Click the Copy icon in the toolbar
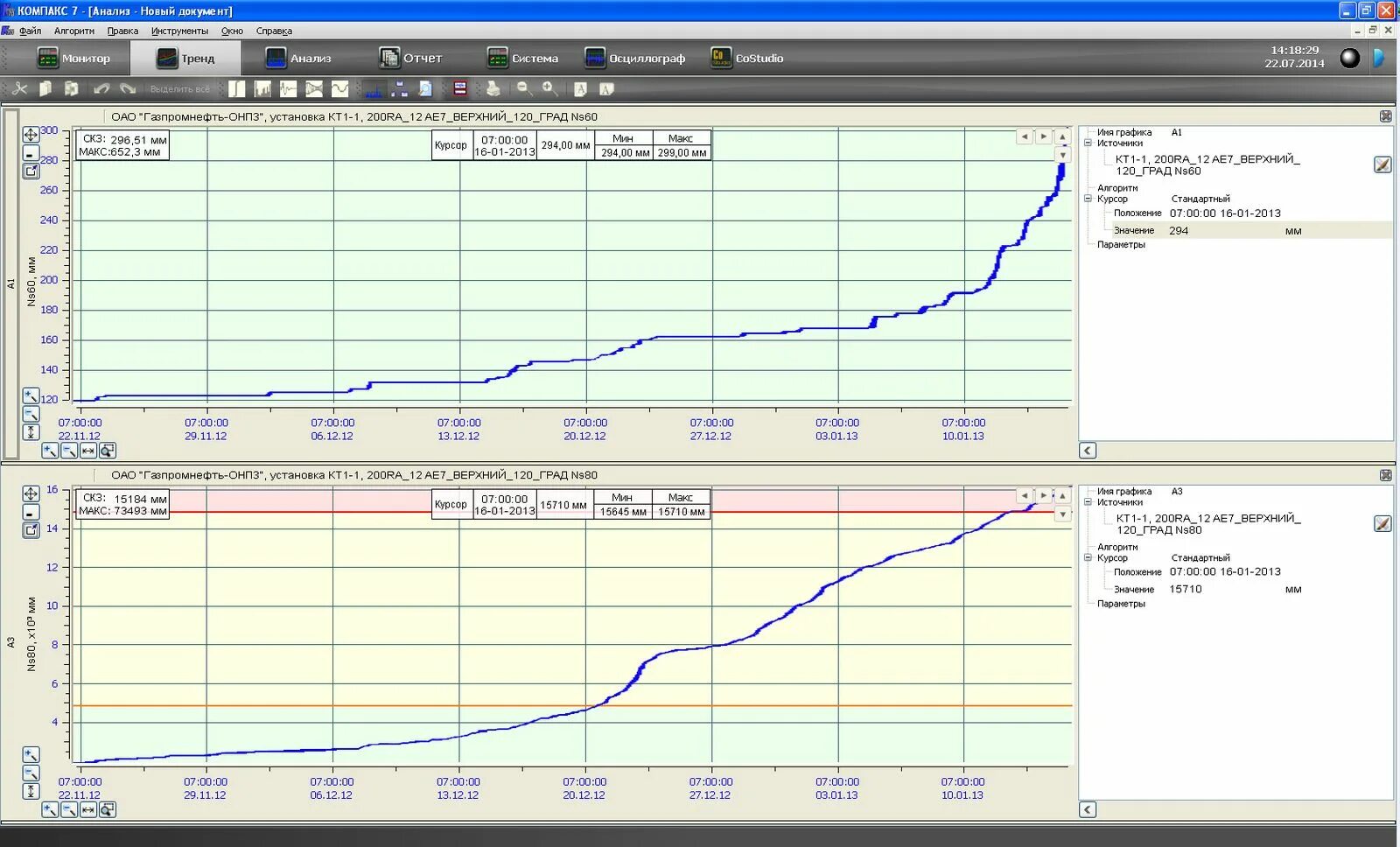 (x=45, y=88)
